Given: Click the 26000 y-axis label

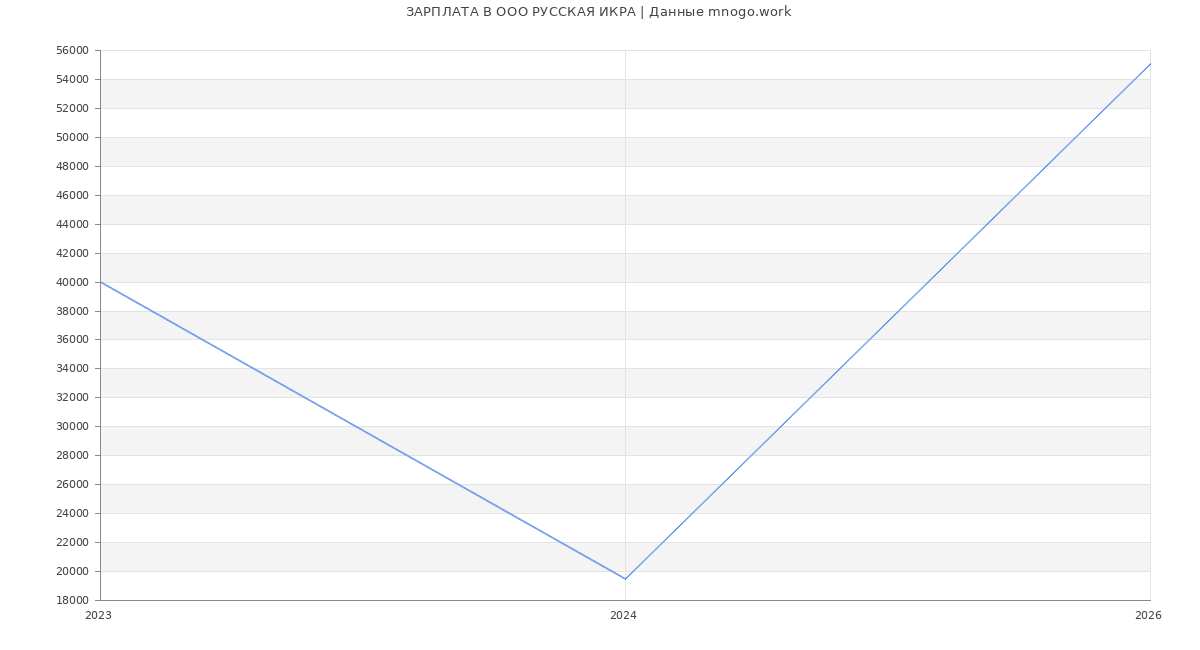Looking at the screenshot, I should (x=73, y=485).
